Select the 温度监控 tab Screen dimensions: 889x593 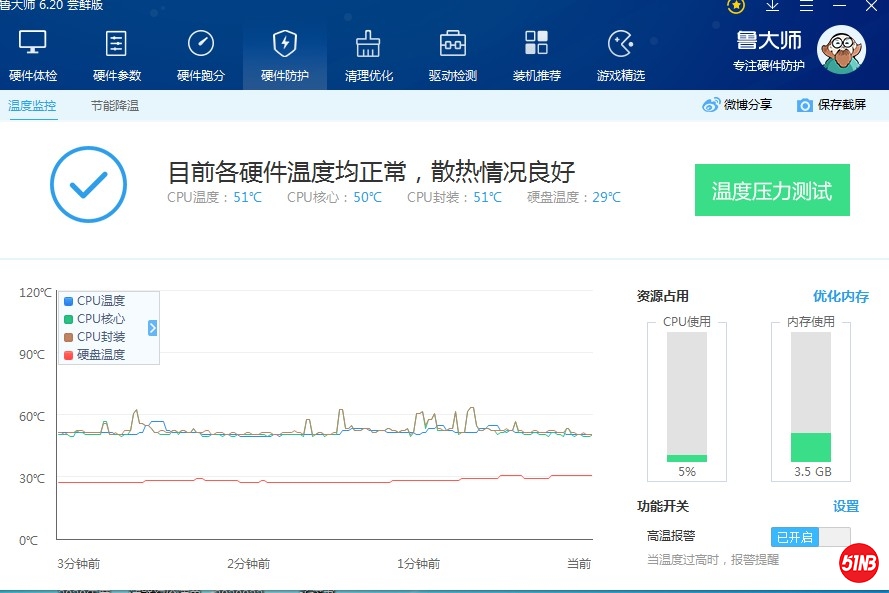[32, 105]
